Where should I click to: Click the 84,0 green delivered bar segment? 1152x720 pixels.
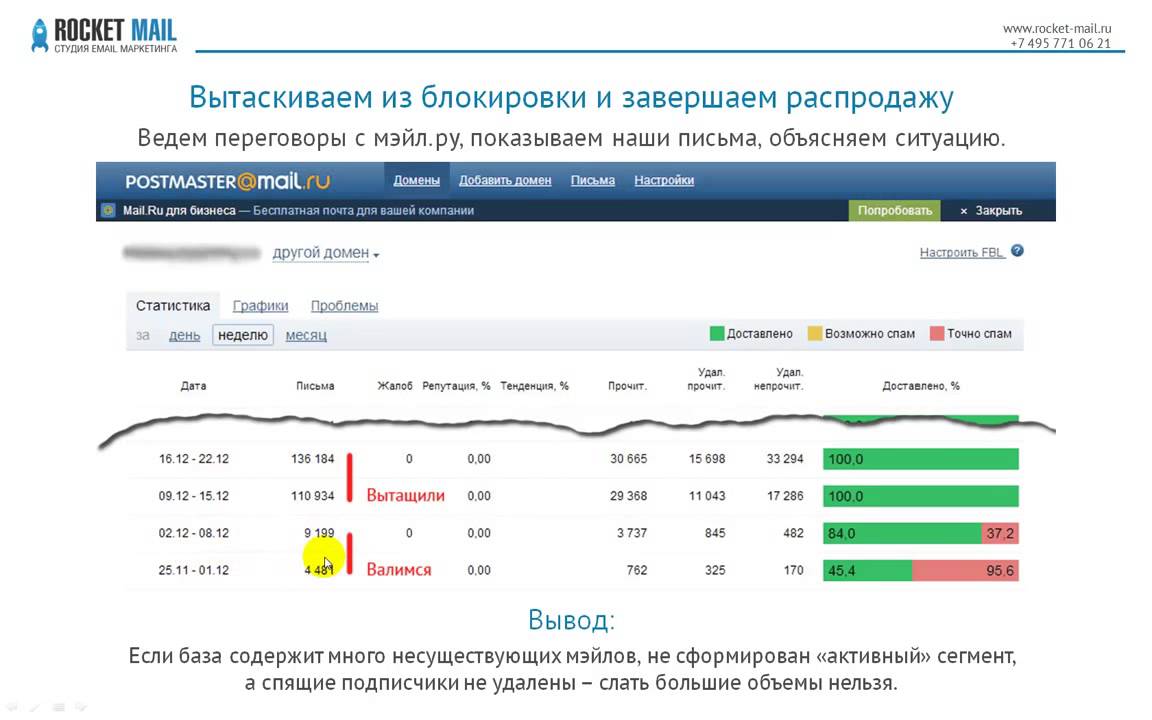[901, 533]
